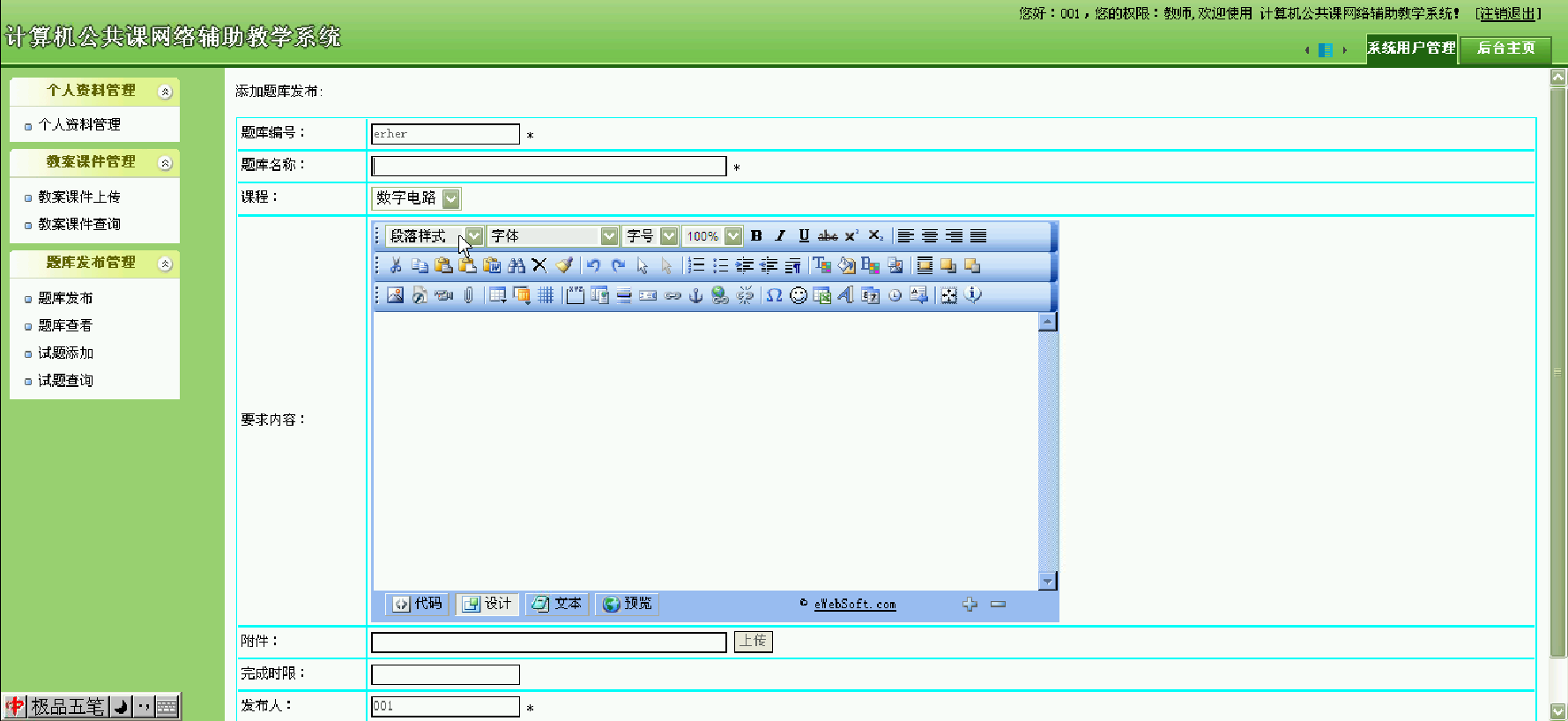
Task: Redo the last editor action
Action: (618, 265)
